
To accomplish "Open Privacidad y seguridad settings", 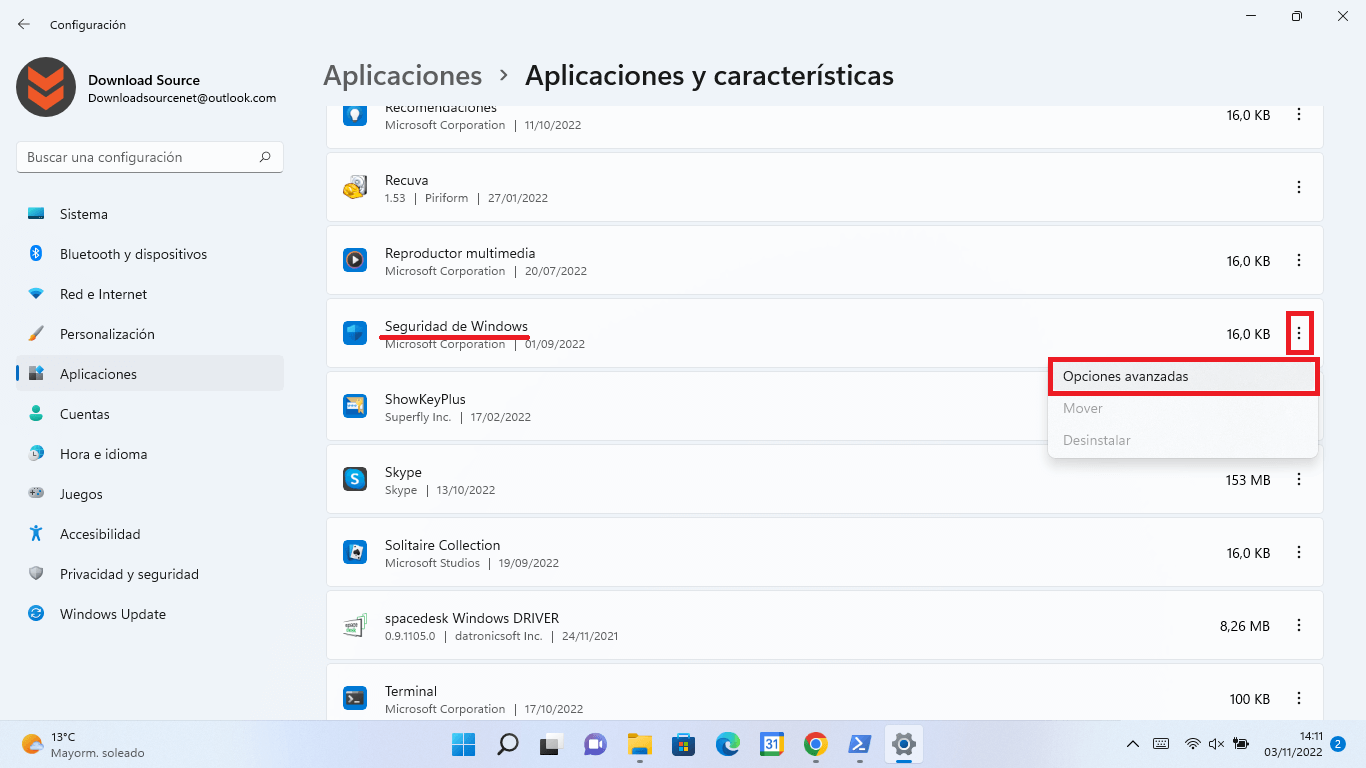I will pyautogui.click(x=150, y=574).
